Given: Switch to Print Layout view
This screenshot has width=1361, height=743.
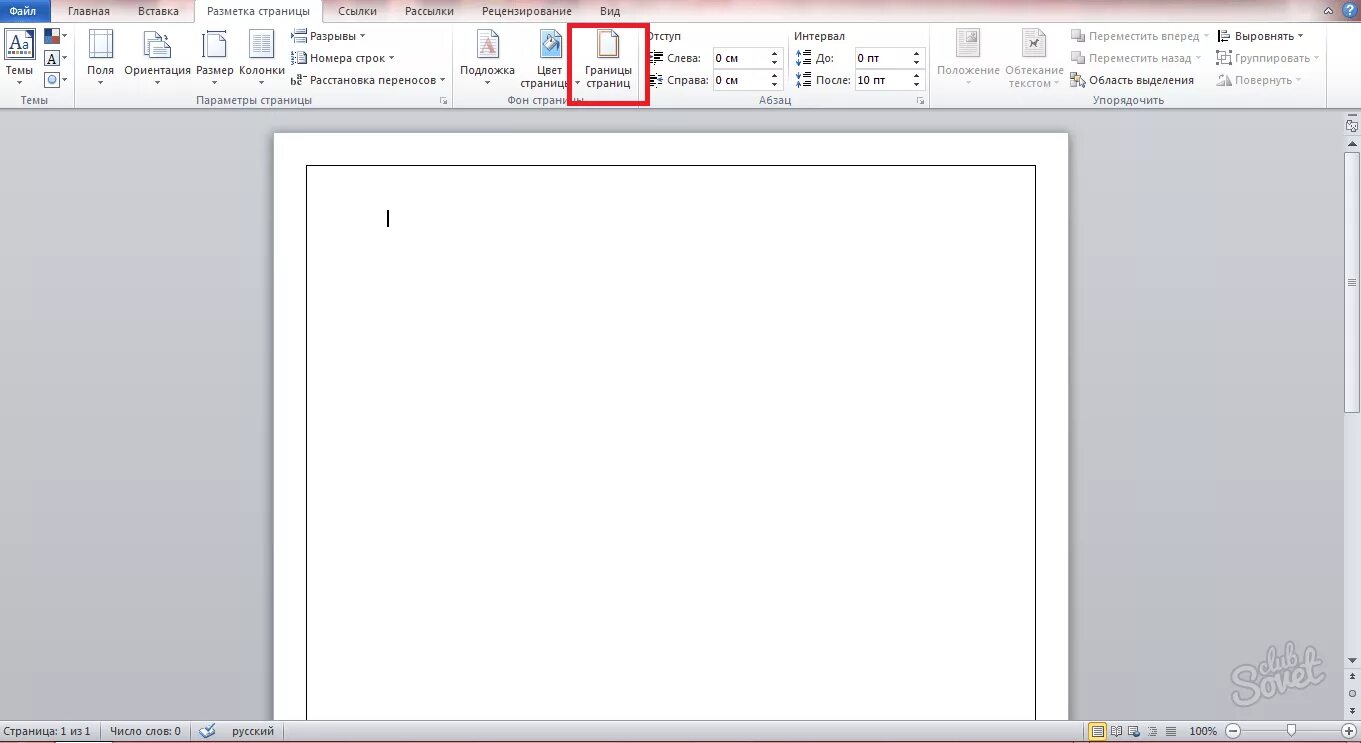Looking at the screenshot, I should click(1098, 731).
